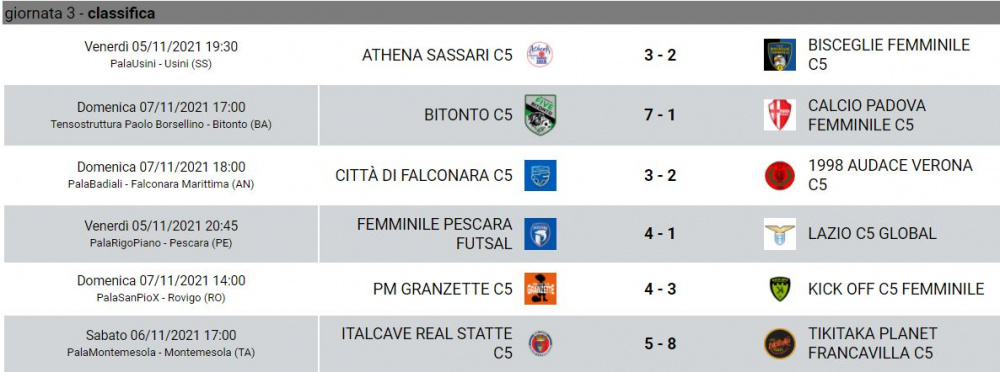Open the Femminile Pescara Futsal logo
The image size is (1000, 372).
click(x=540, y=234)
